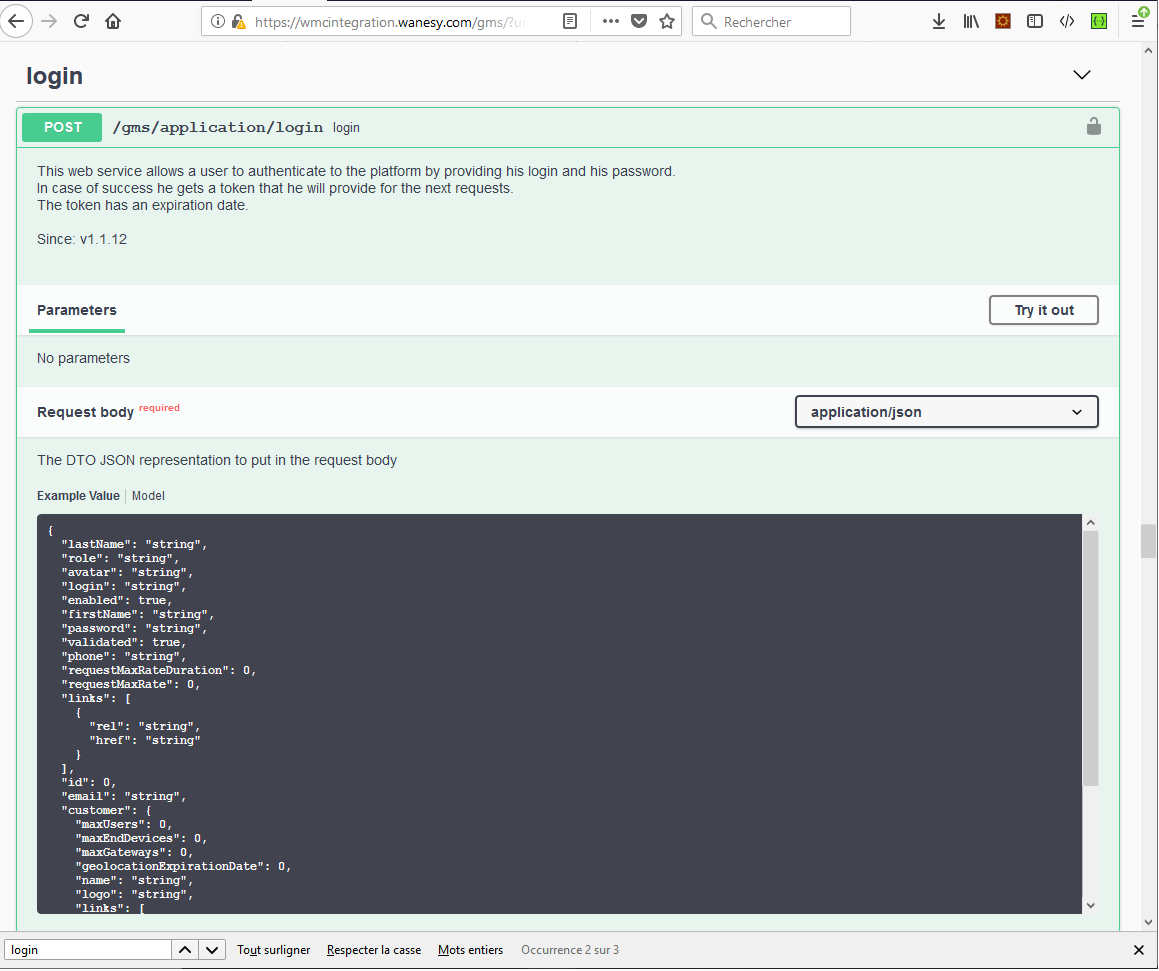The image size is (1159, 971).
Task: Save the page to Pocket
Action: coord(639,21)
